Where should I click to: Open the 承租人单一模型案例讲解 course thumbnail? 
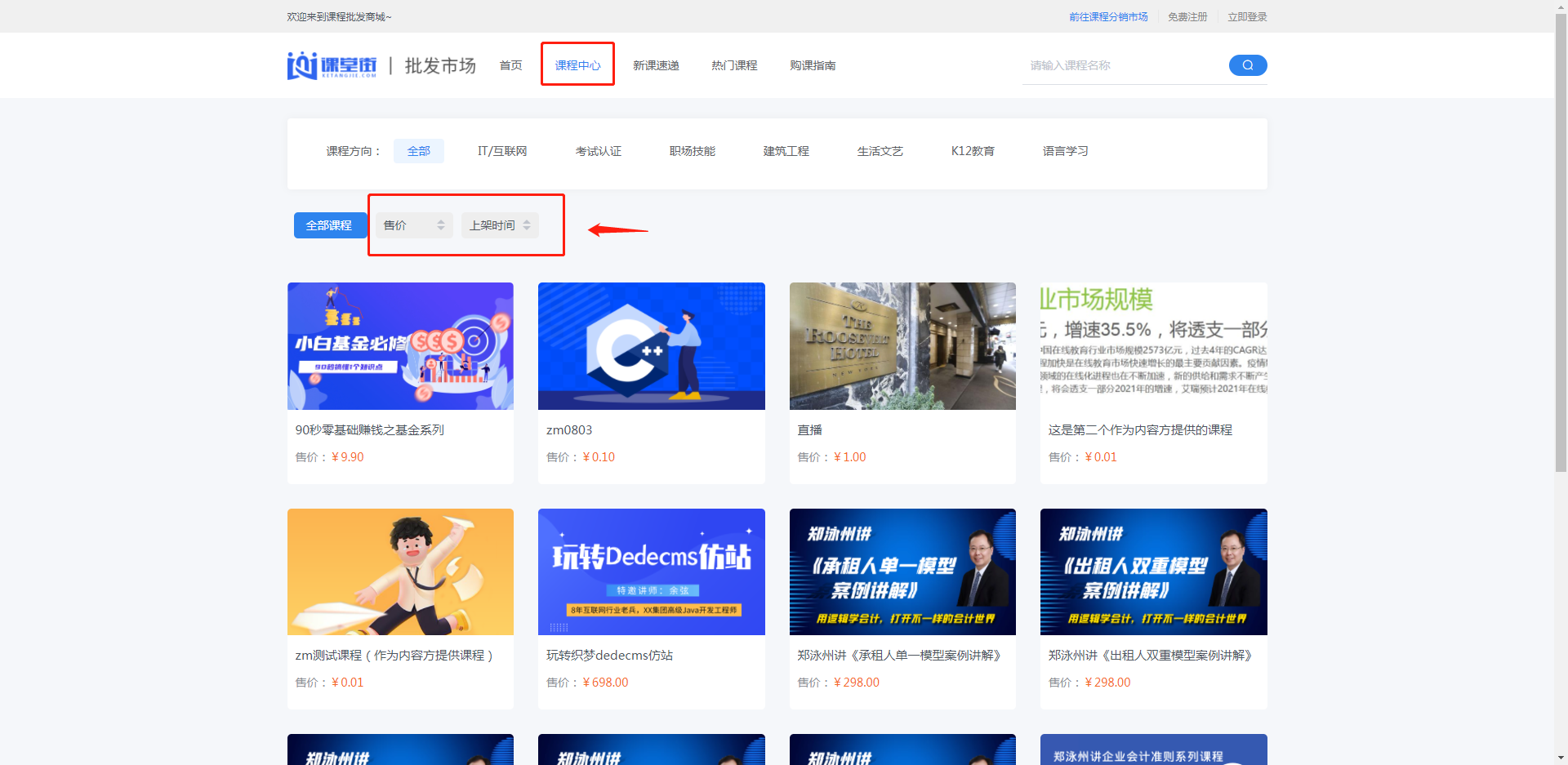[902, 572]
